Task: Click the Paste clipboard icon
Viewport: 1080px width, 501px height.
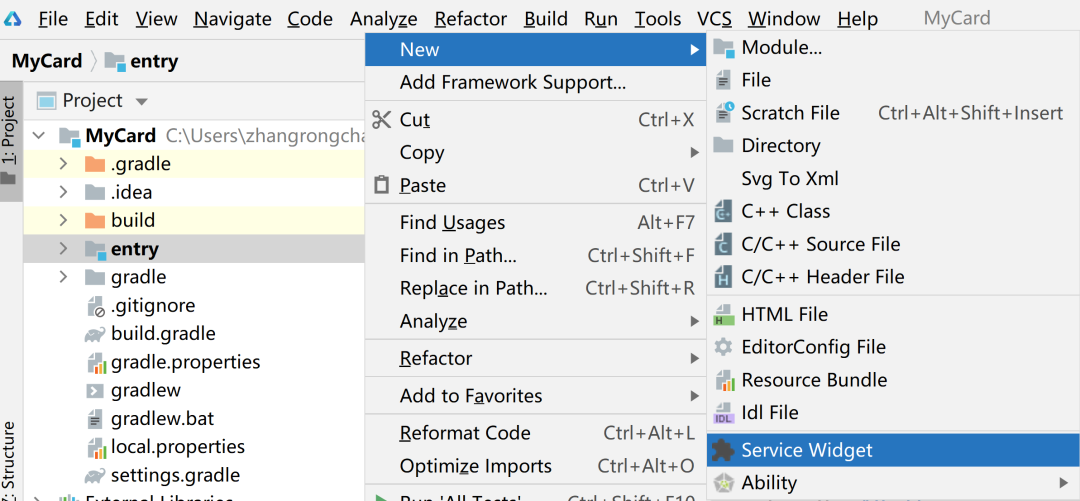Action: pyautogui.click(x=381, y=185)
